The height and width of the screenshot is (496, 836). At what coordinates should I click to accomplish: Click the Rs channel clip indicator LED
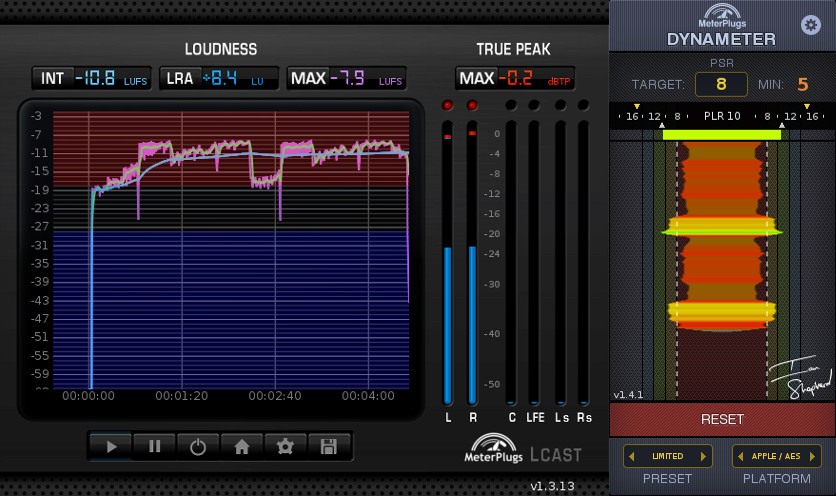pos(583,105)
